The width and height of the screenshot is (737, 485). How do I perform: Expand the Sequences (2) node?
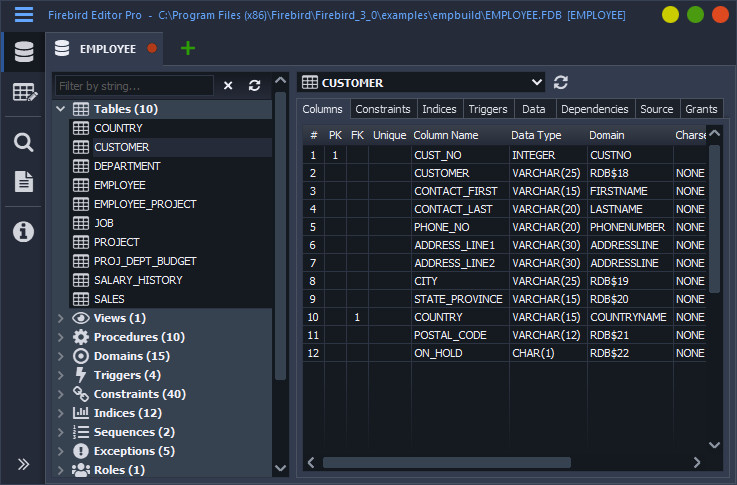click(x=61, y=432)
